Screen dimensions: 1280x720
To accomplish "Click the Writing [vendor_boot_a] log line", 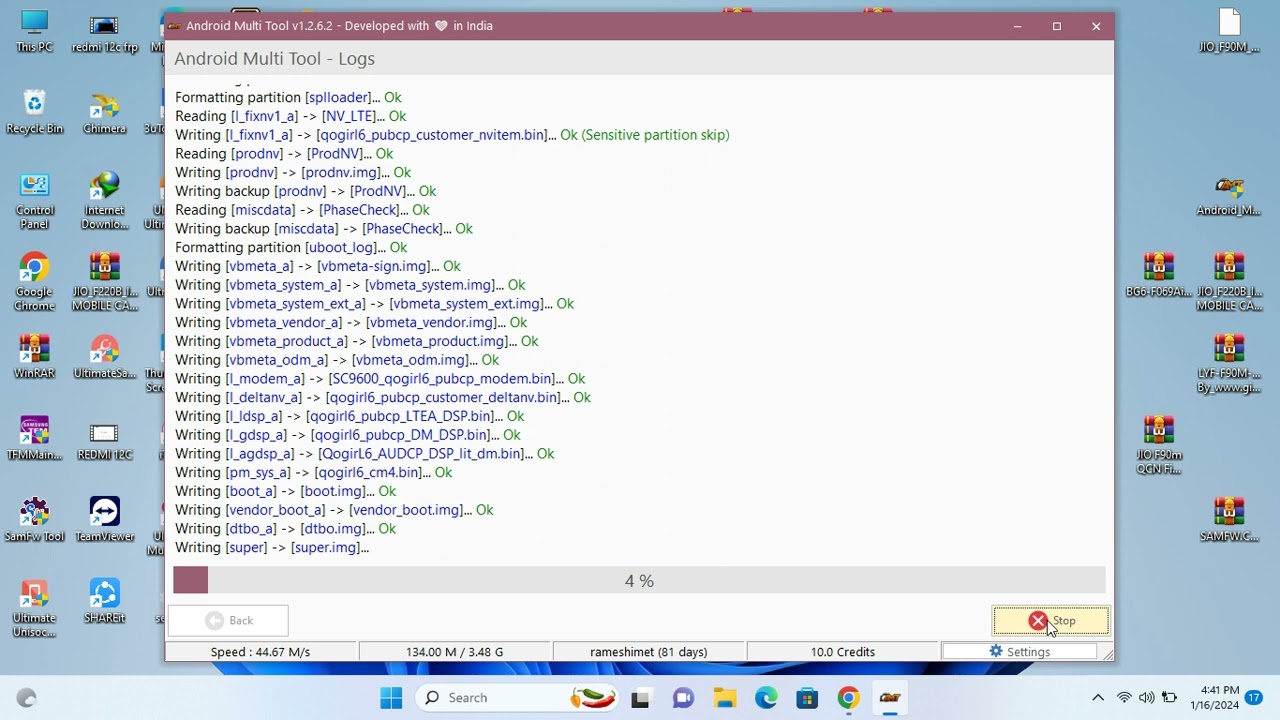I will coord(334,510).
